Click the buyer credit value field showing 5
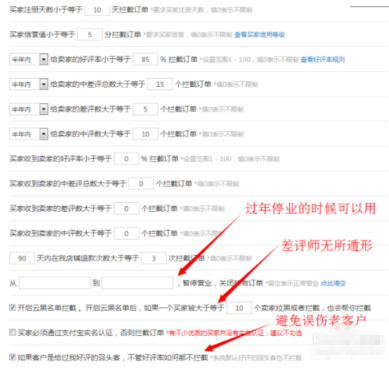The image size is (389, 369). (x=90, y=35)
